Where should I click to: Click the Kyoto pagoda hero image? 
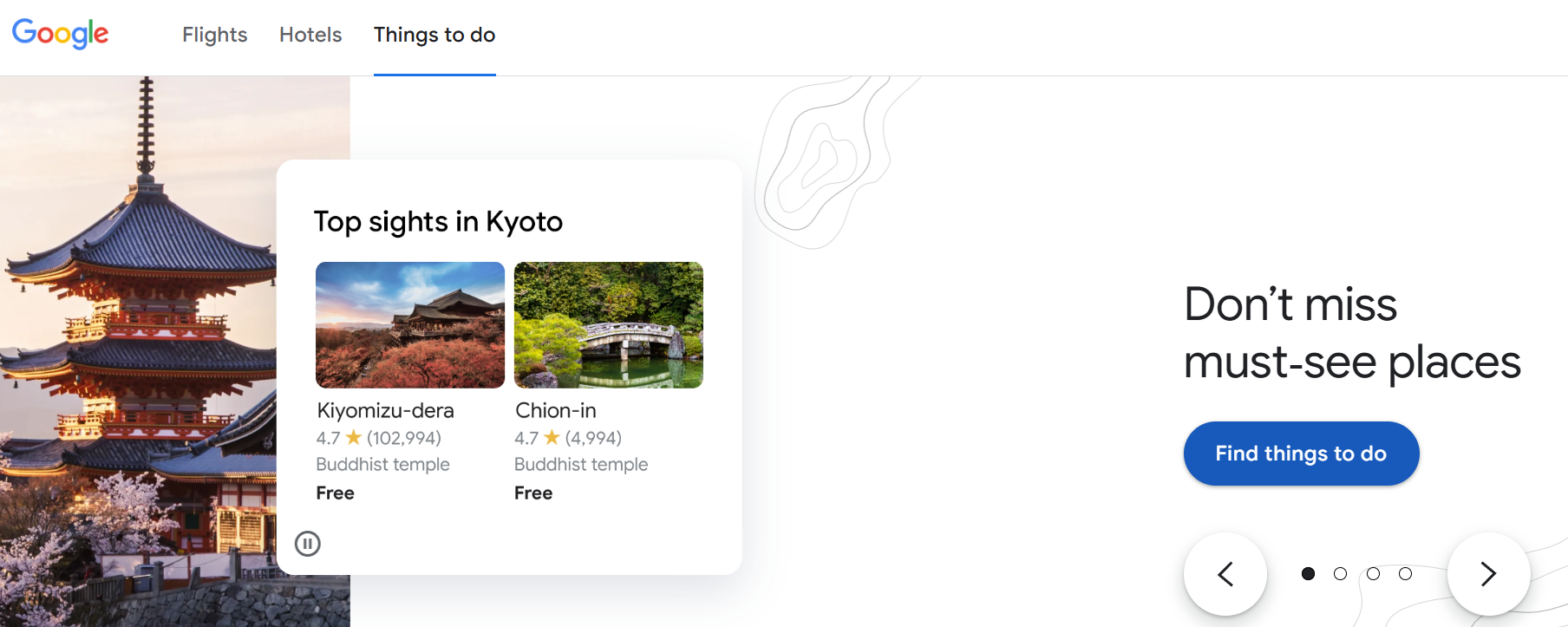tap(139, 351)
